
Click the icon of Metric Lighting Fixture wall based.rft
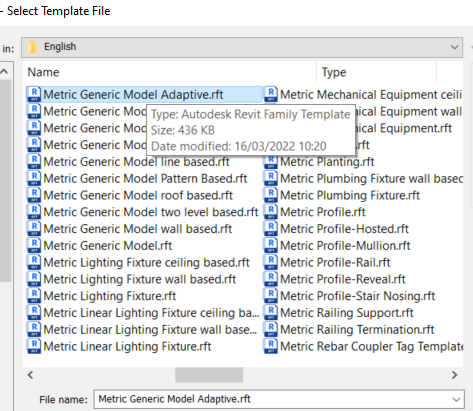click(34, 279)
